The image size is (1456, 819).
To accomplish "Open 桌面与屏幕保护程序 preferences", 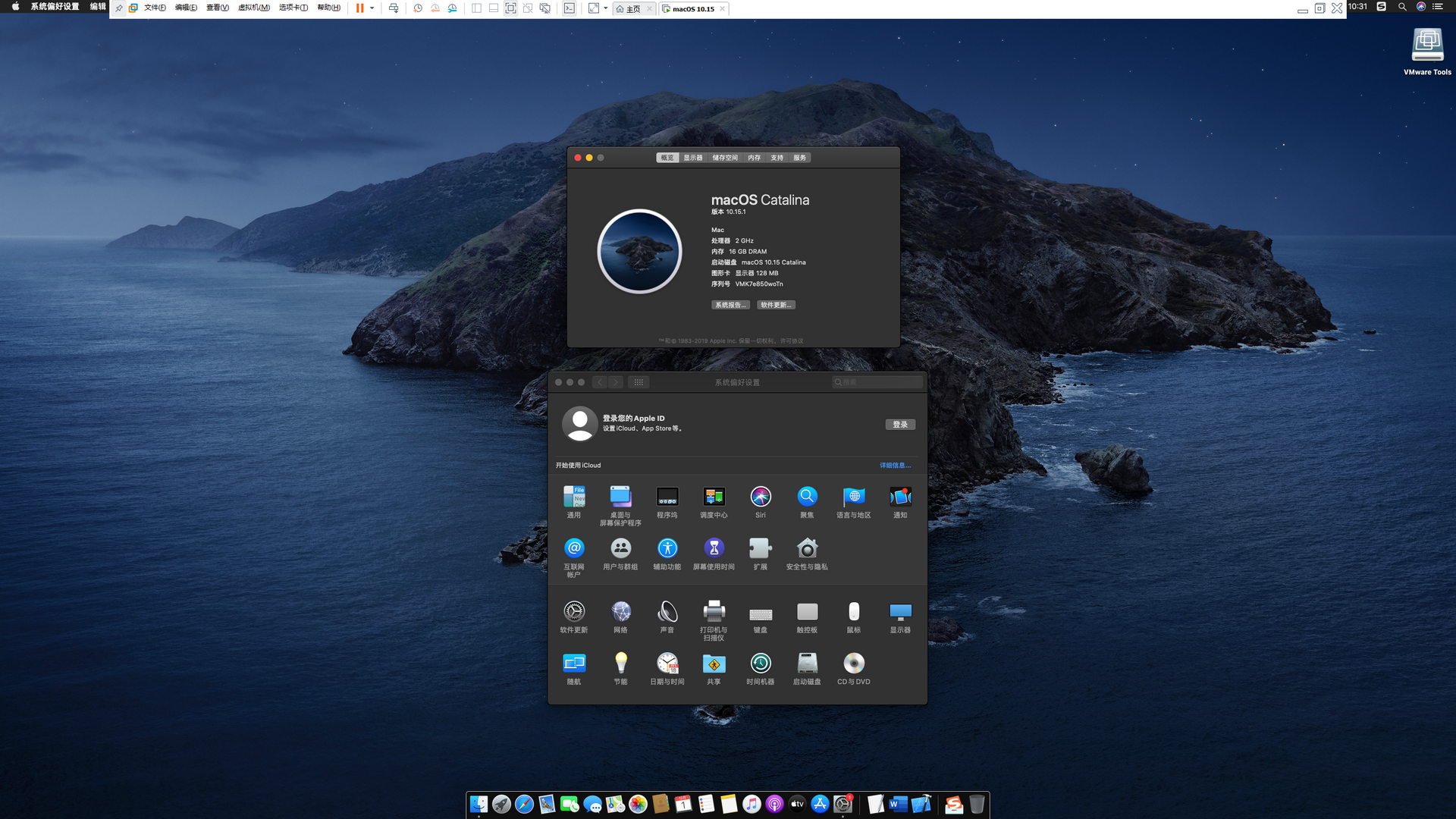I will (x=620, y=505).
